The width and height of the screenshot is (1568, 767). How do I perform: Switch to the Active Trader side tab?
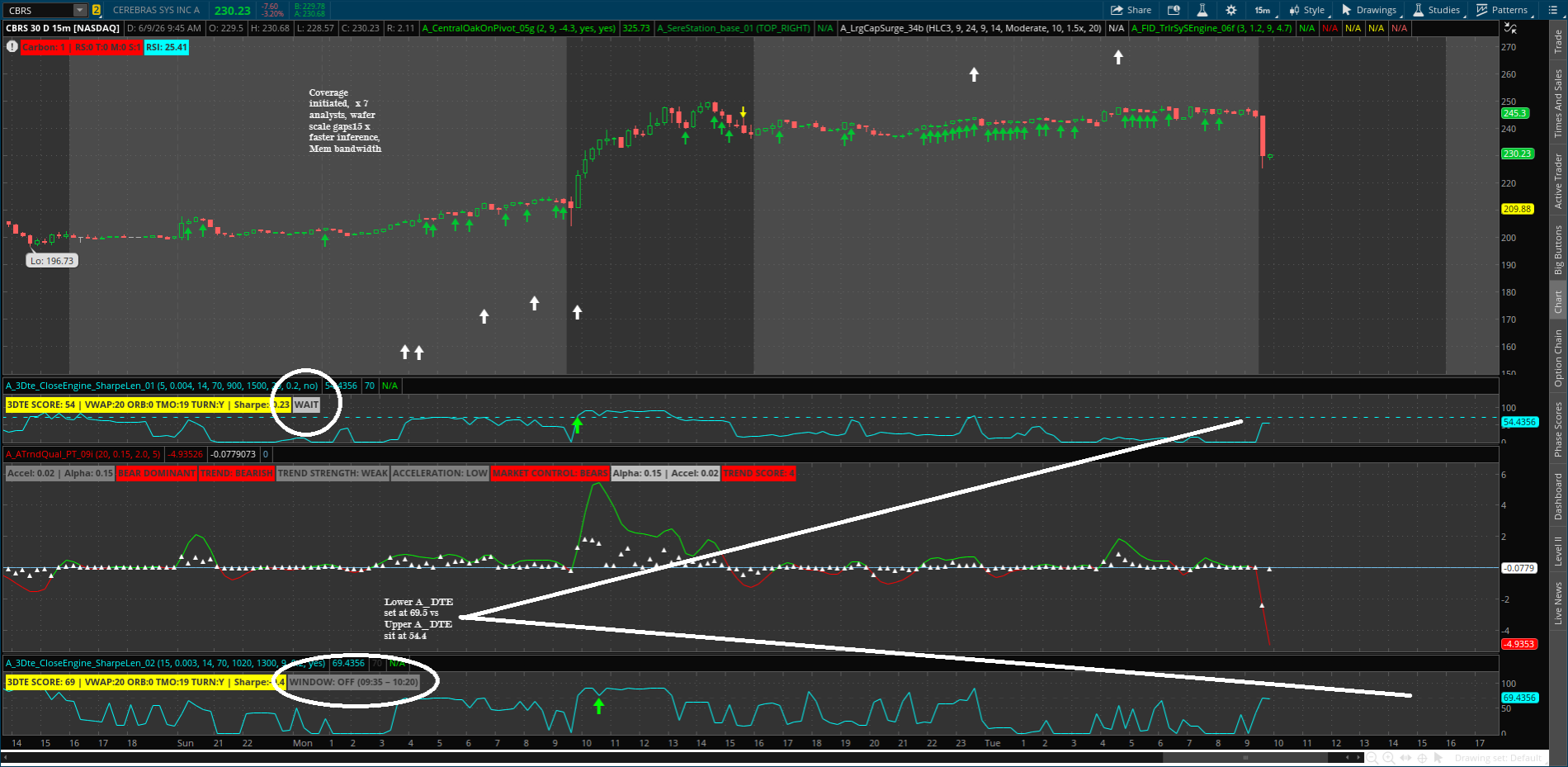[x=1558, y=180]
